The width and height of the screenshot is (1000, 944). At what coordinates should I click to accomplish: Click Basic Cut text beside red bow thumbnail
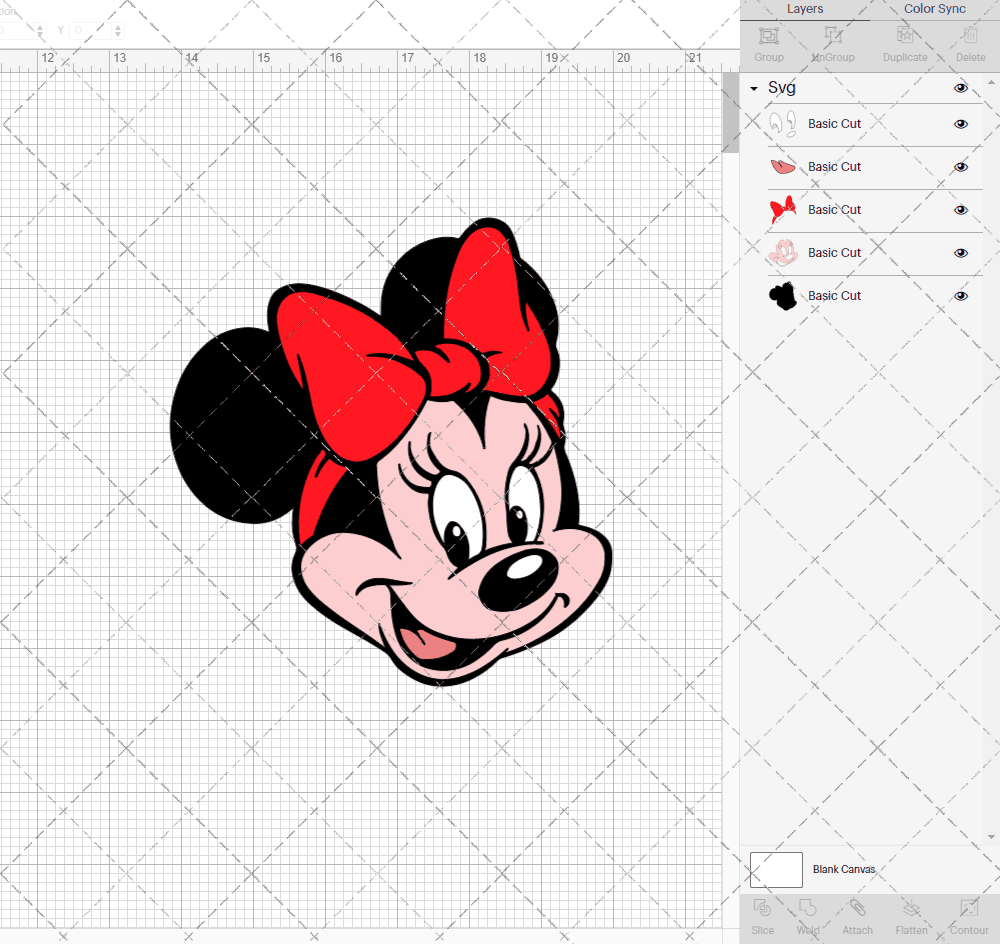coord(834,210)
